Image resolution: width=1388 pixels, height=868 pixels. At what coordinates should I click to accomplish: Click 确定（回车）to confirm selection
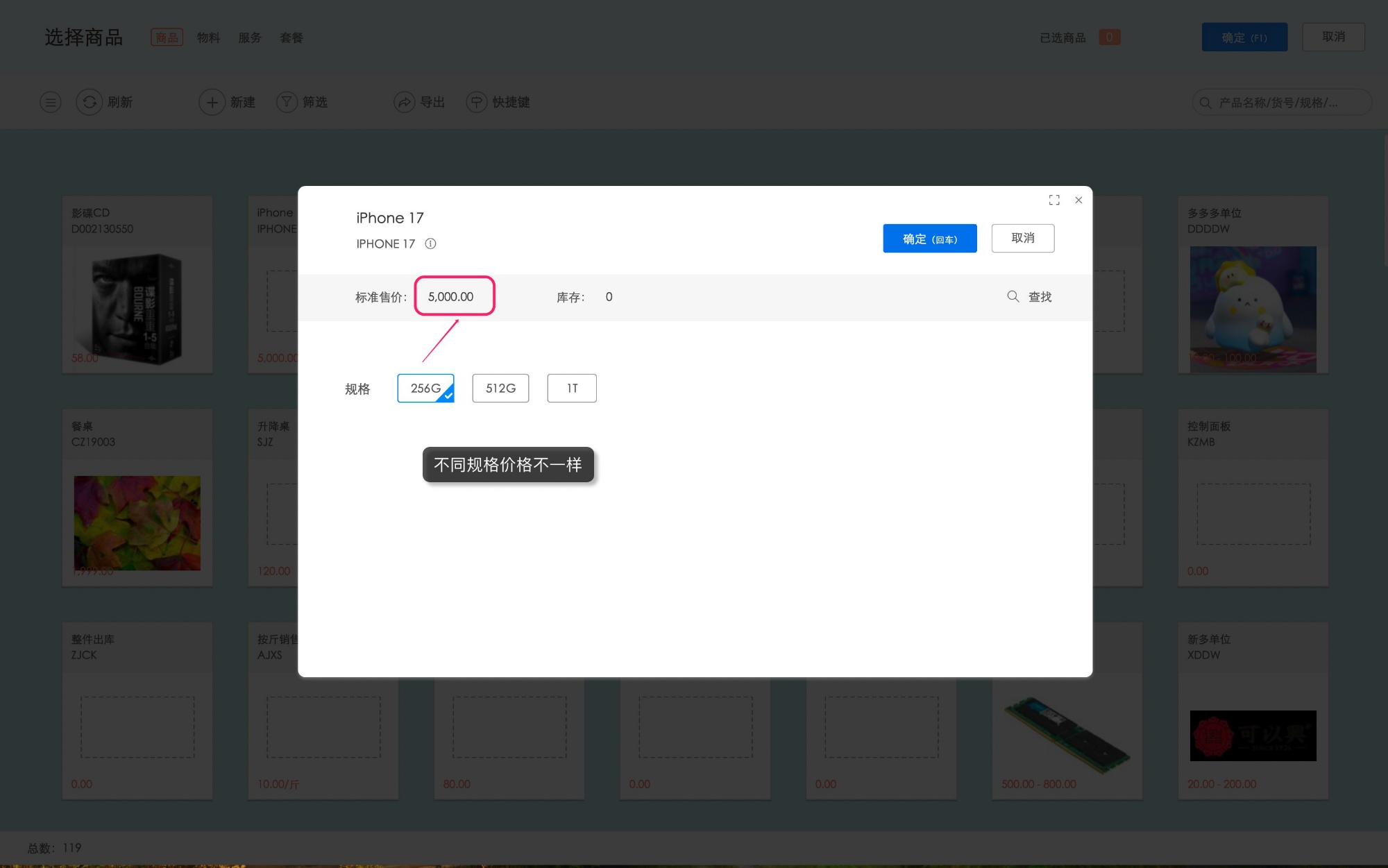[929, 238]
